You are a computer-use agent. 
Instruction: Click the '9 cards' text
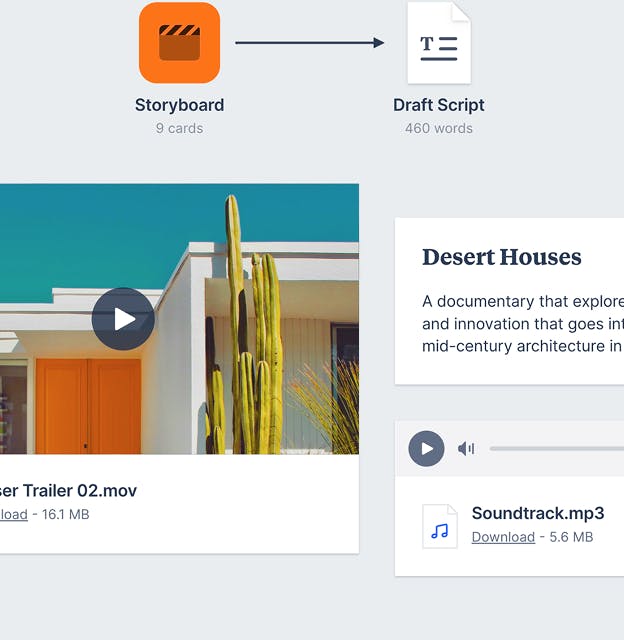click(x=180, y=128)
